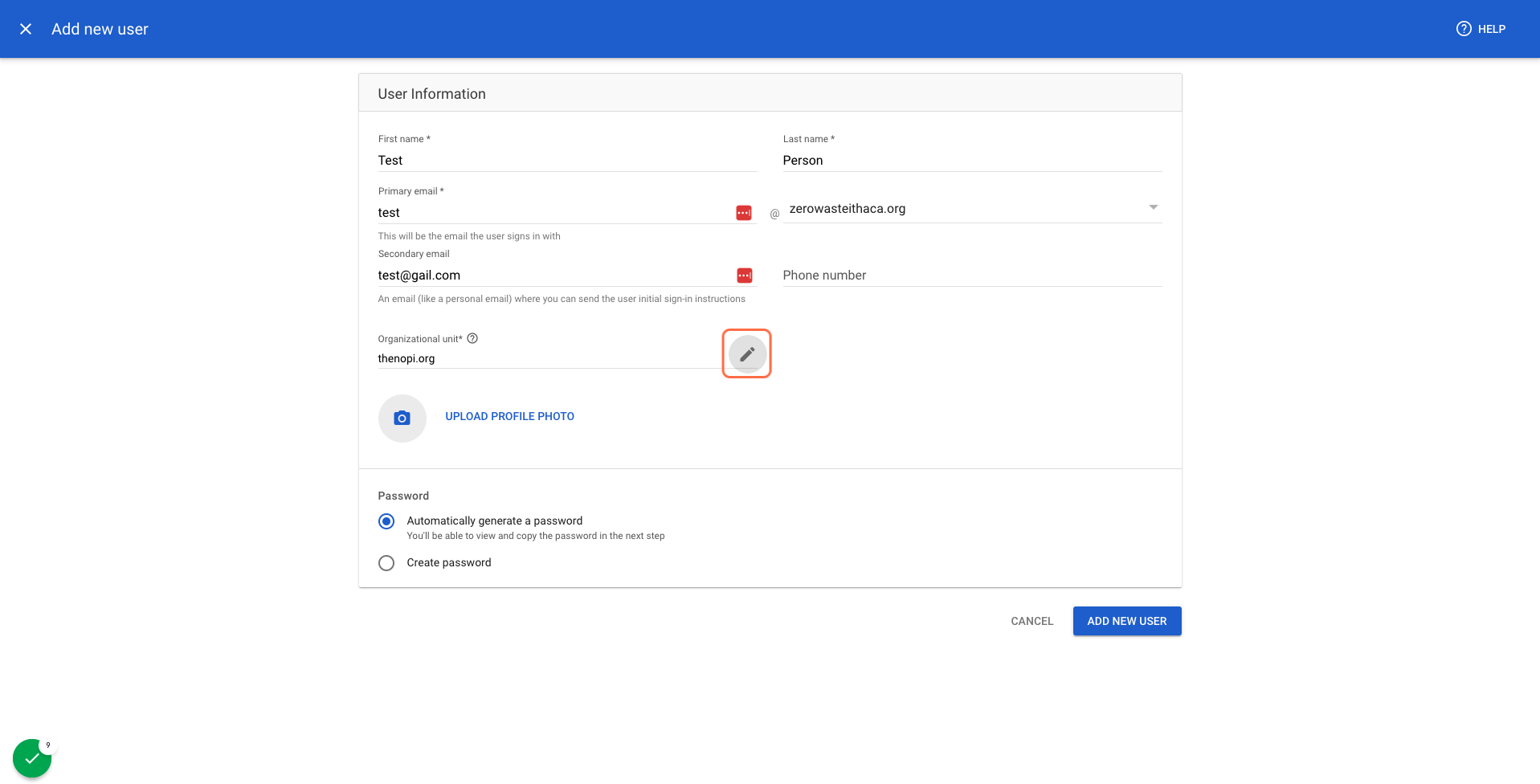The image size is (1540, 784).
Task: Click the green checkmark badge icon
Action: tap(32, 758)
